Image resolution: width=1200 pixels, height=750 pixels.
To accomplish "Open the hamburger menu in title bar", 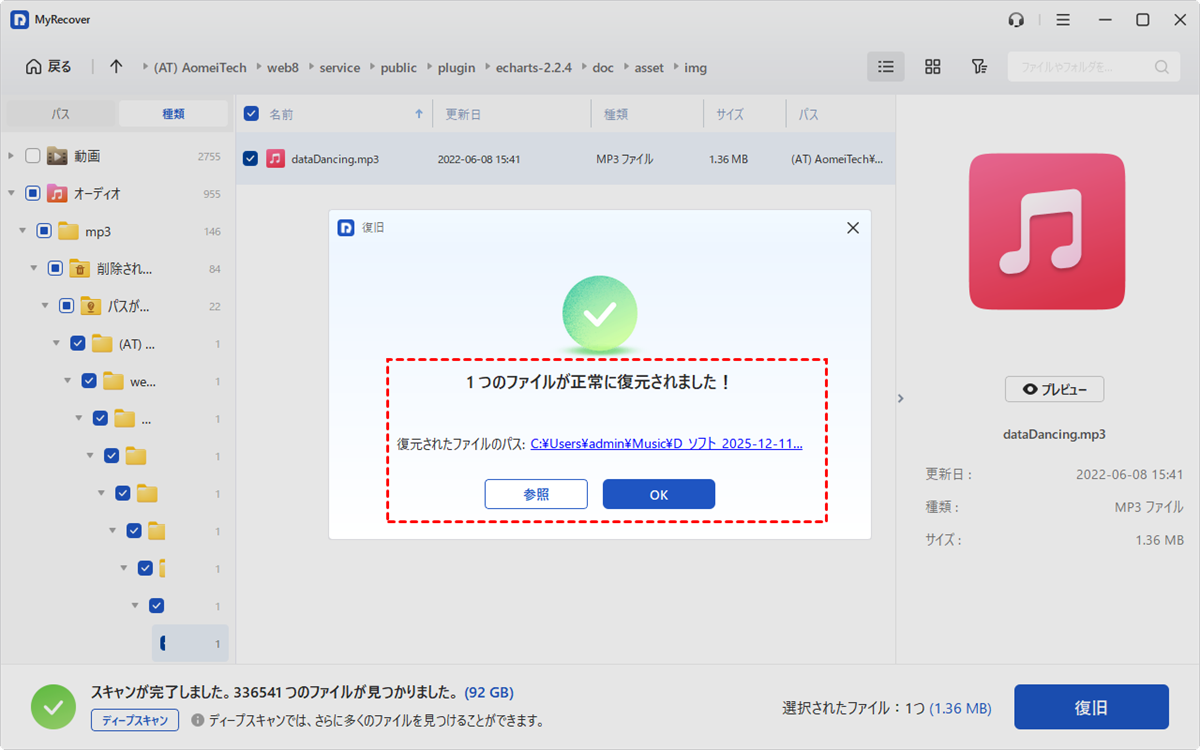I will click(1063, 20).
